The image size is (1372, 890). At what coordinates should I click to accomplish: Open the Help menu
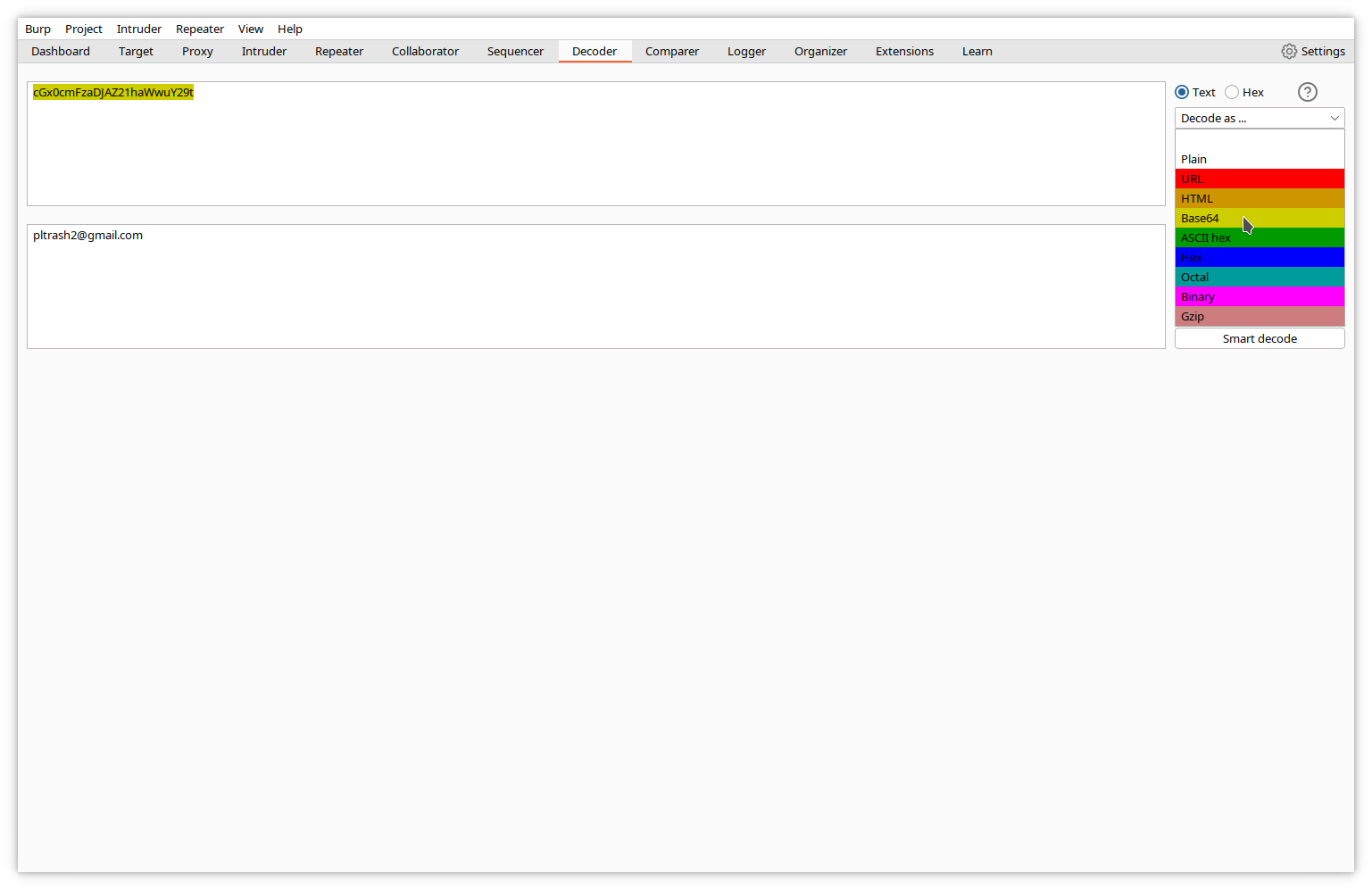(290, 29)
